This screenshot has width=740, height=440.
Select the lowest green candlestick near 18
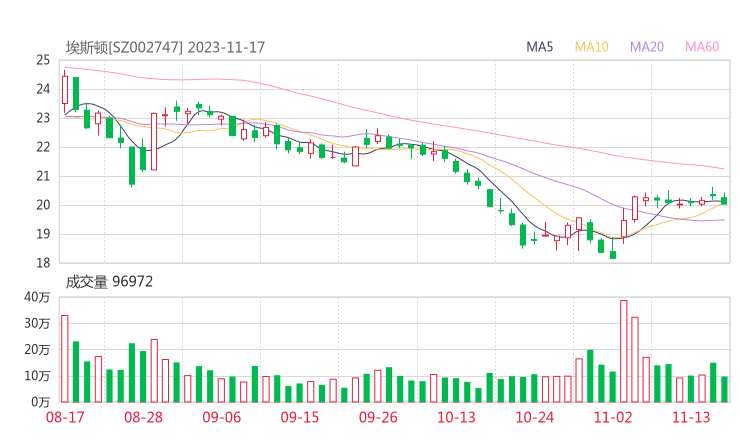(x=613, y=249)
